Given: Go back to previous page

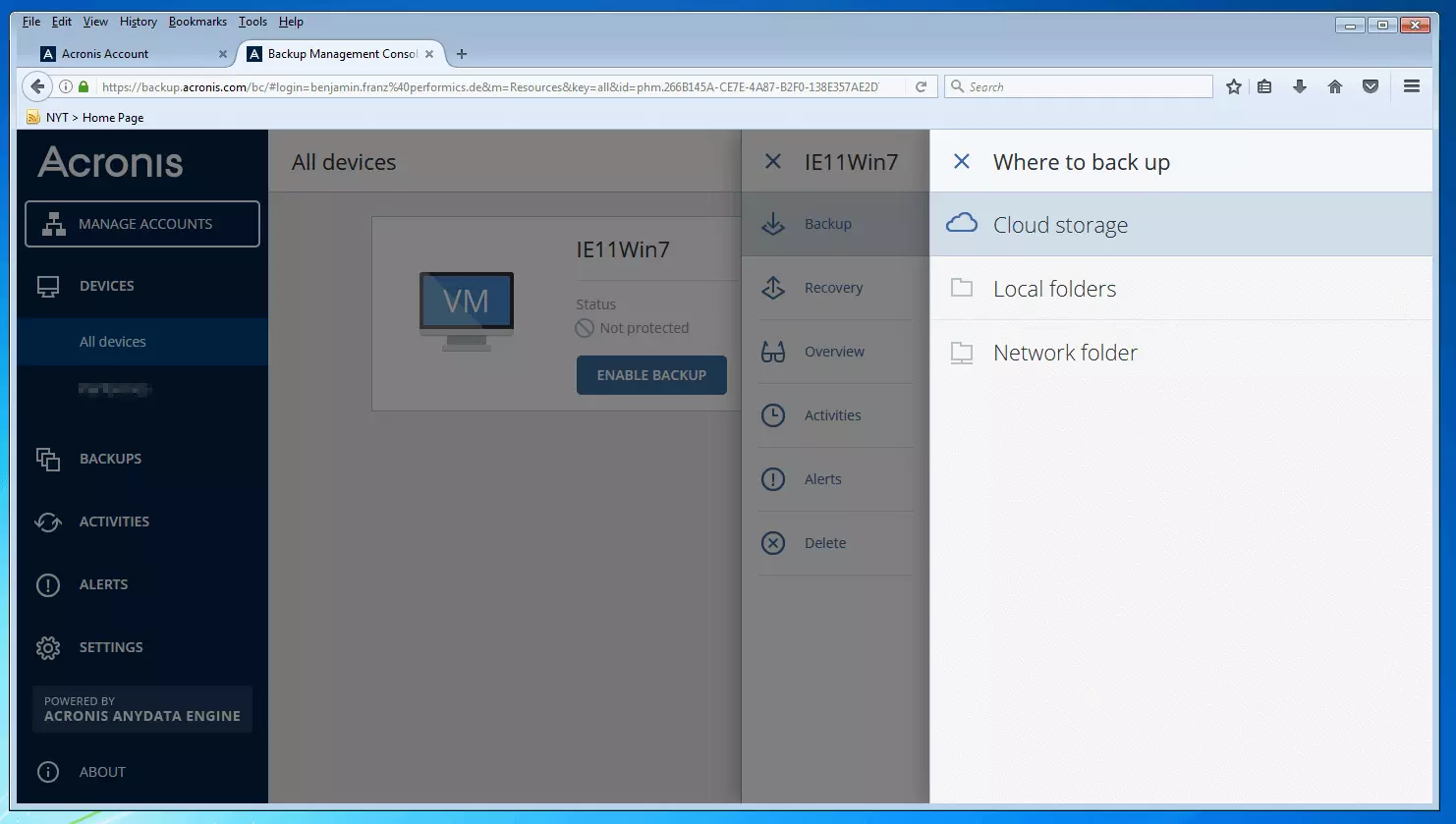Looking at the screenshot, I should [x=37, y=86].
